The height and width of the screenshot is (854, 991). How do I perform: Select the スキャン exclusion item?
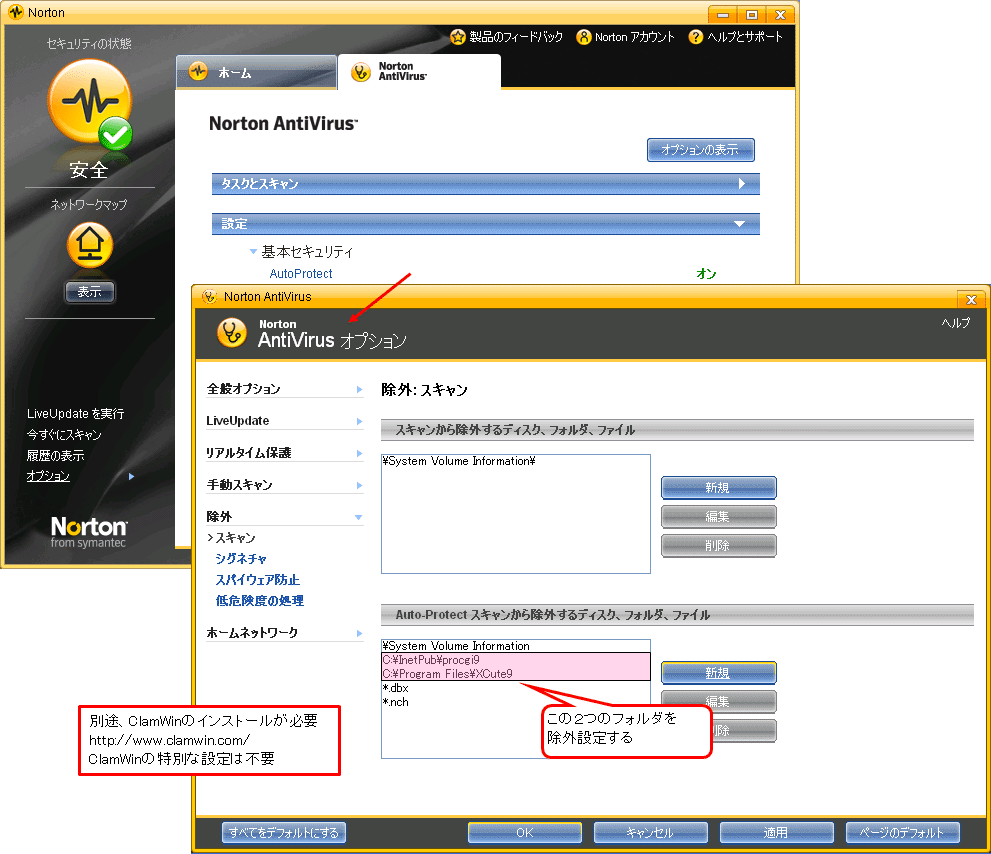(x=236, y=538)
